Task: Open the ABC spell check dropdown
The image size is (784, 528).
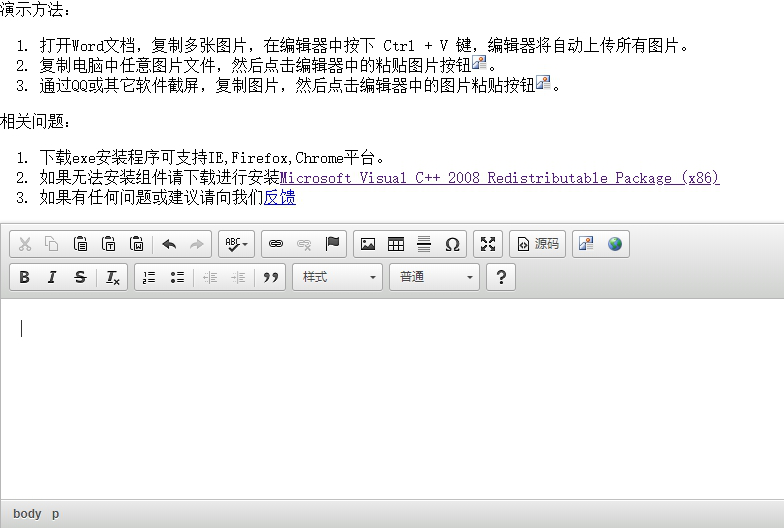Action: click(236, 244)
